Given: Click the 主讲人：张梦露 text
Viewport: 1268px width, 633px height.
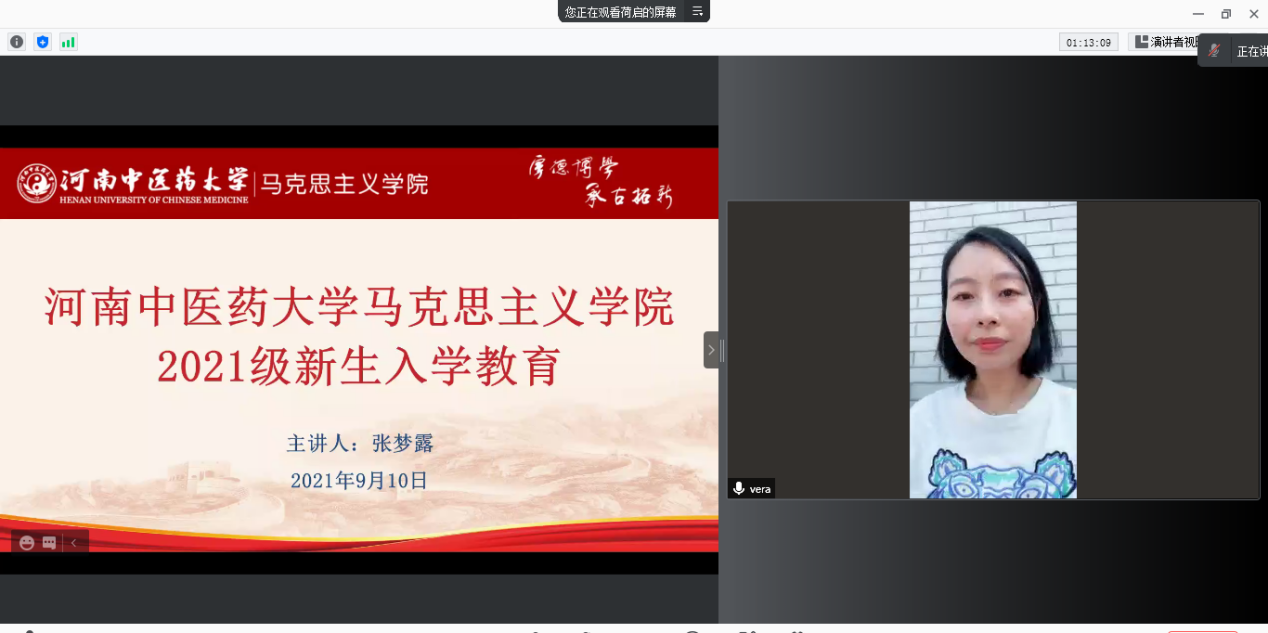Looking at the screenshot, I should [x=360, y=443].
